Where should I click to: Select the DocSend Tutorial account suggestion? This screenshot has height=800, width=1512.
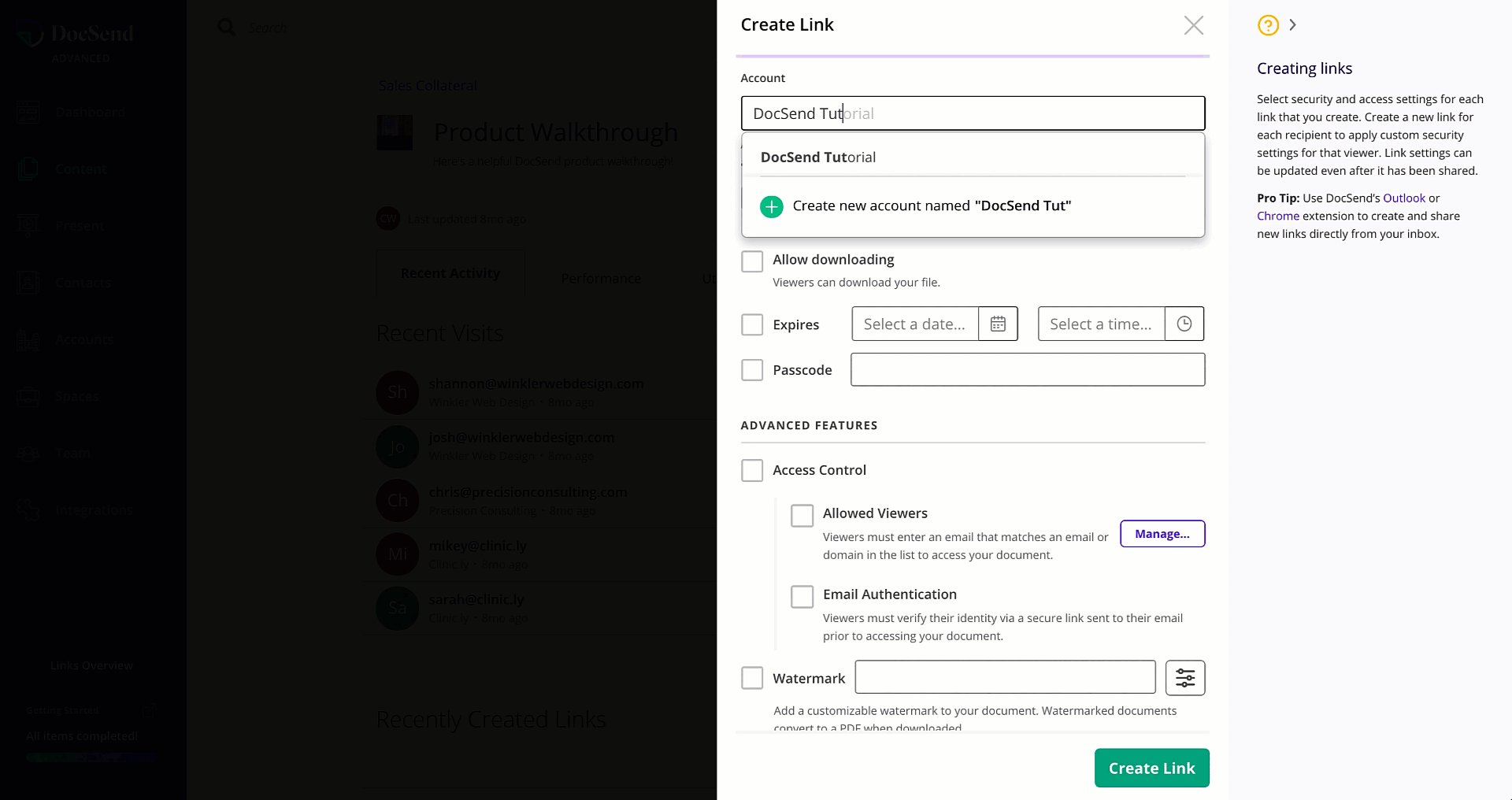tap(973, 157)
